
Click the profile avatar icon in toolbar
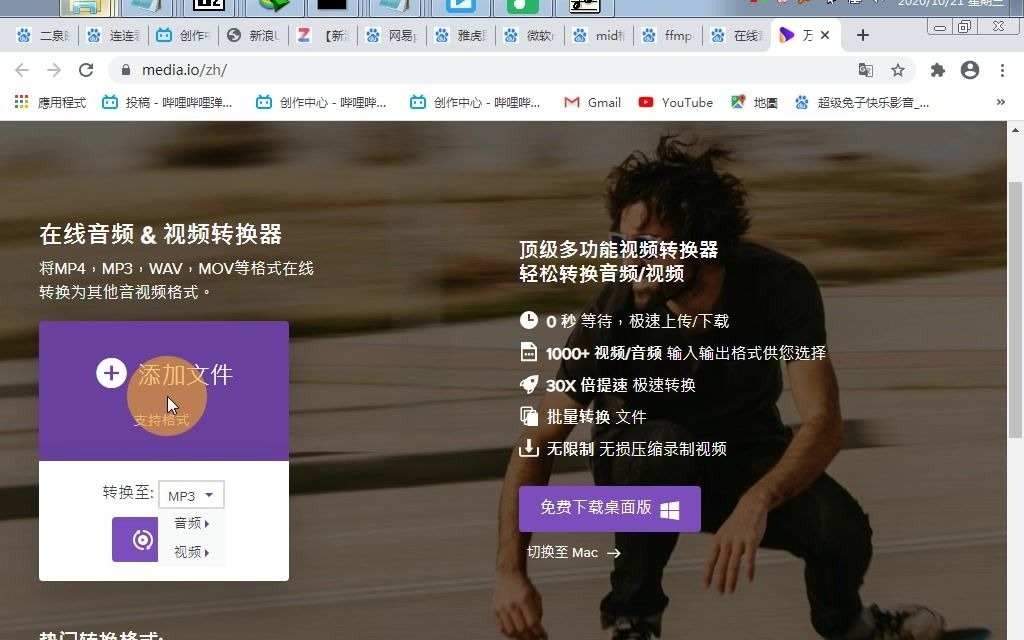point(969,71)
